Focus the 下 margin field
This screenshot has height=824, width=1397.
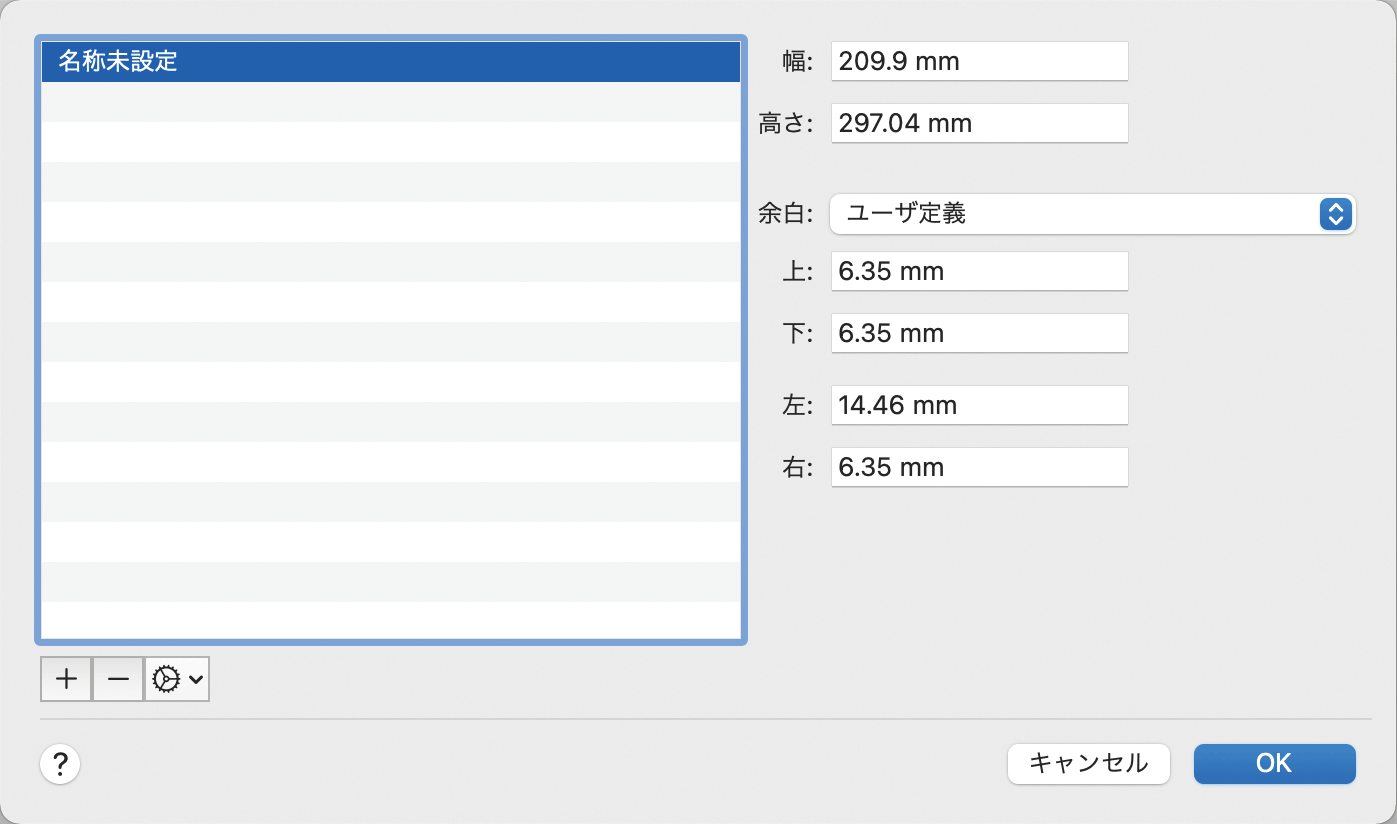[979, 333]
